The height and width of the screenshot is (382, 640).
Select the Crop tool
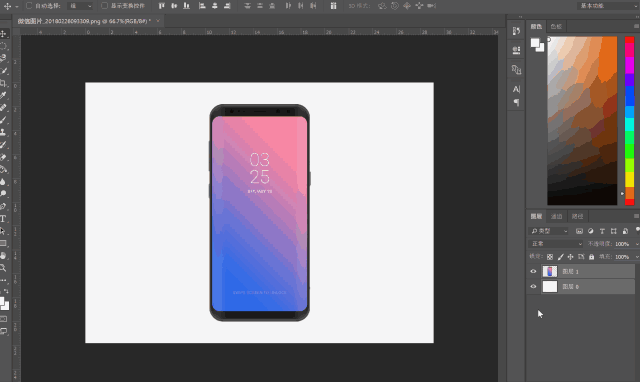[3, 83]
